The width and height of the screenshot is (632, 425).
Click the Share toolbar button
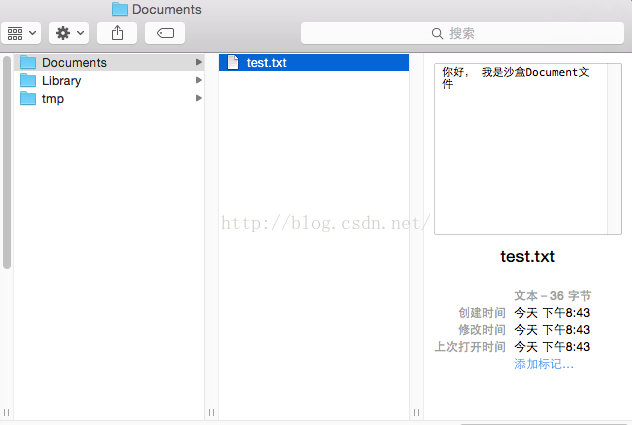(117, 33)
